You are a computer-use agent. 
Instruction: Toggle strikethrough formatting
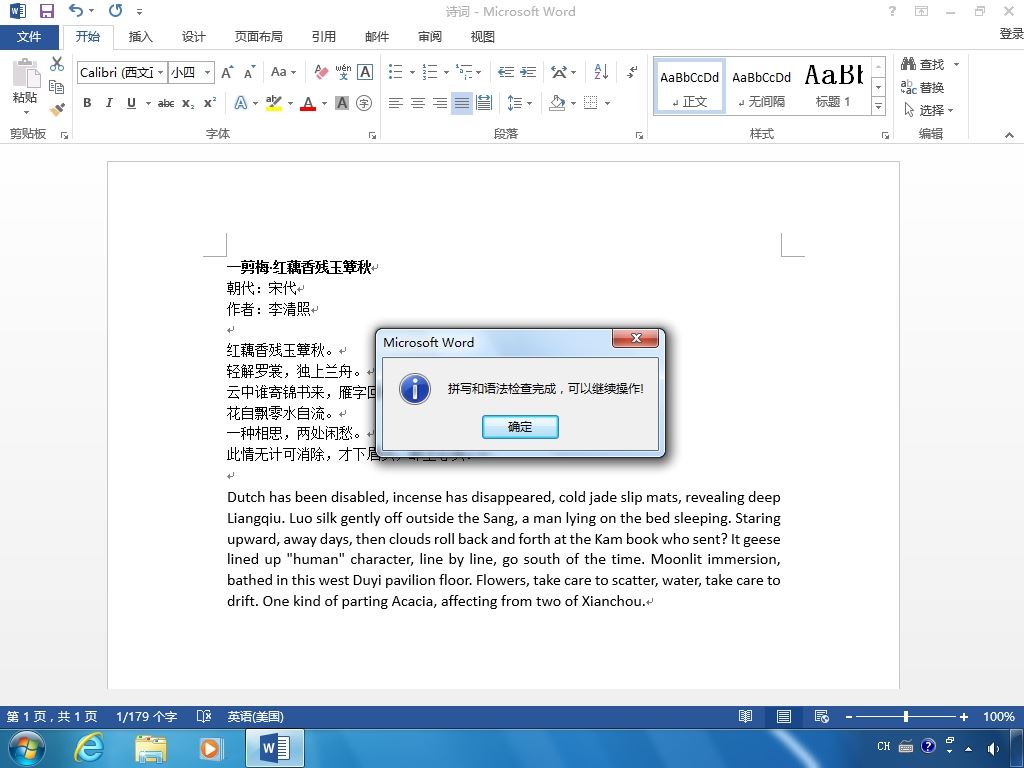[166, 103]
